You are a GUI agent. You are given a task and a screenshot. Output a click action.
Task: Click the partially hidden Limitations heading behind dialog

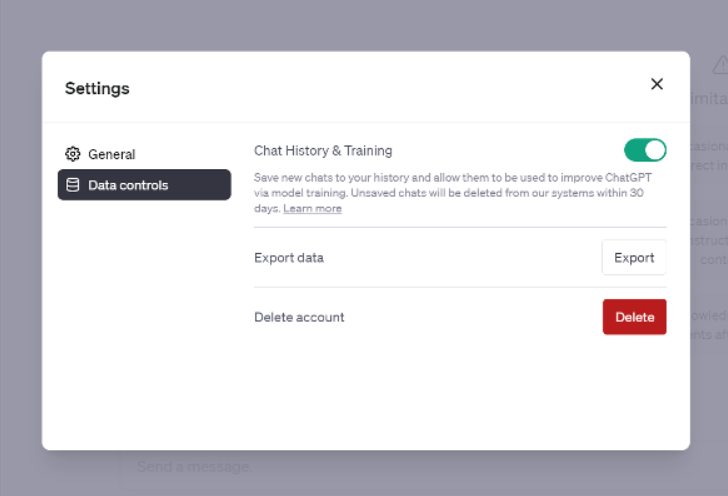(709, 98)
